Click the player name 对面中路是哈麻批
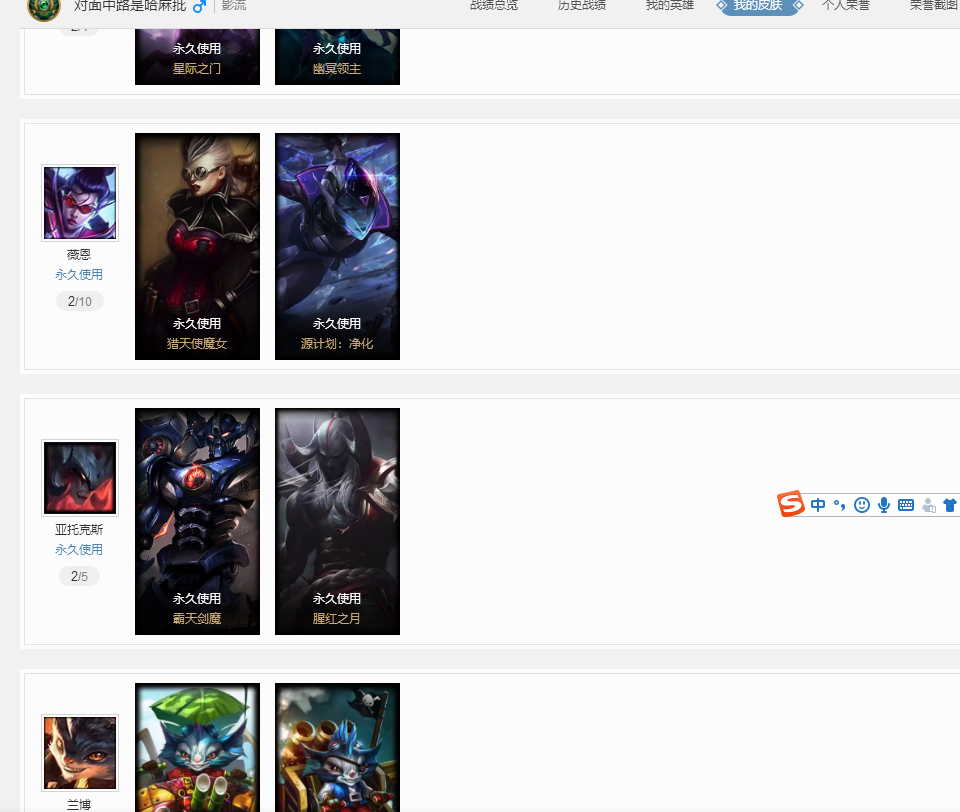The width and height of the screenshot is (960, 812). click(130, 6)
